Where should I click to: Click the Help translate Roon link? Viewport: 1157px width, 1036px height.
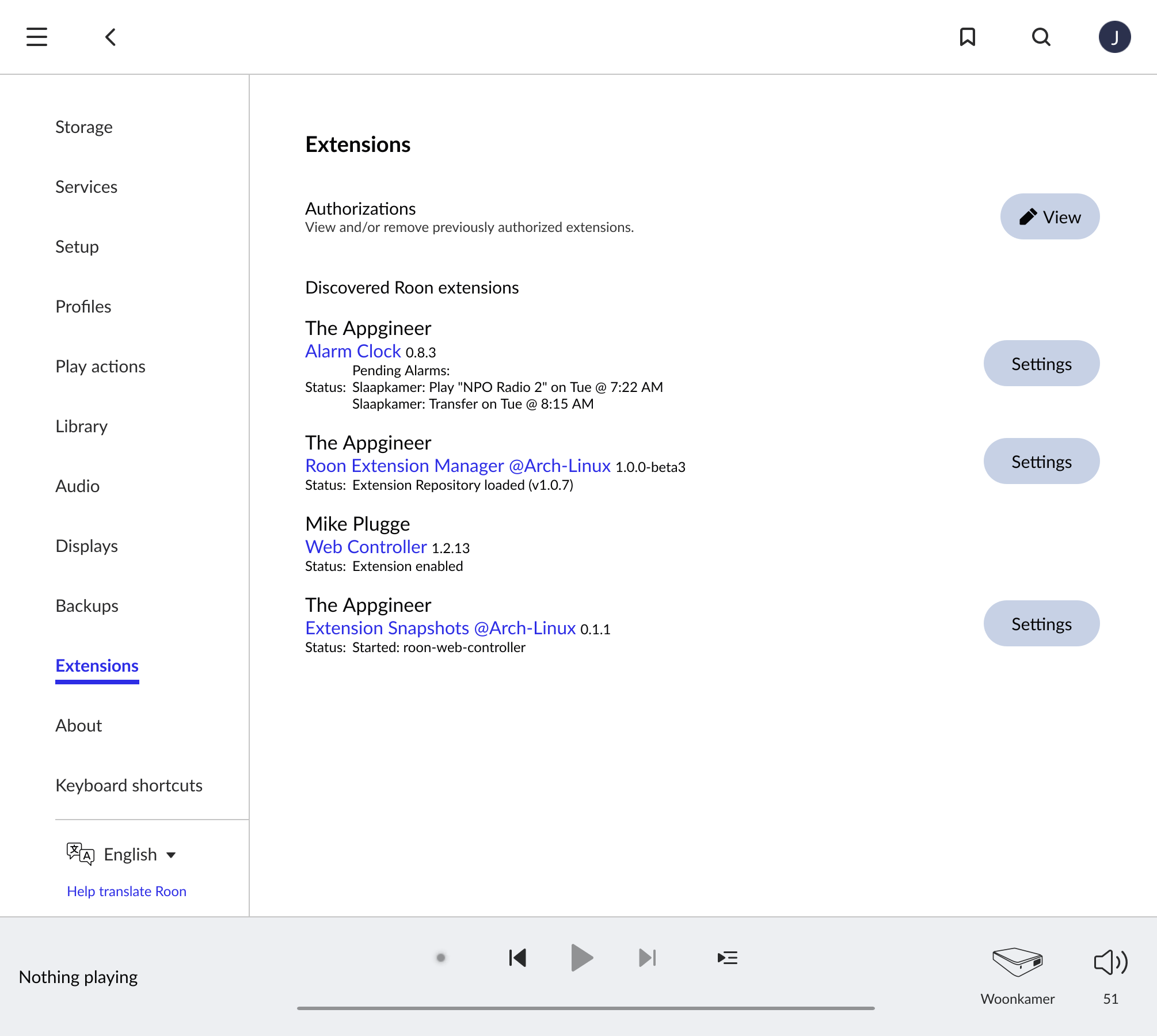coord(127,892)
